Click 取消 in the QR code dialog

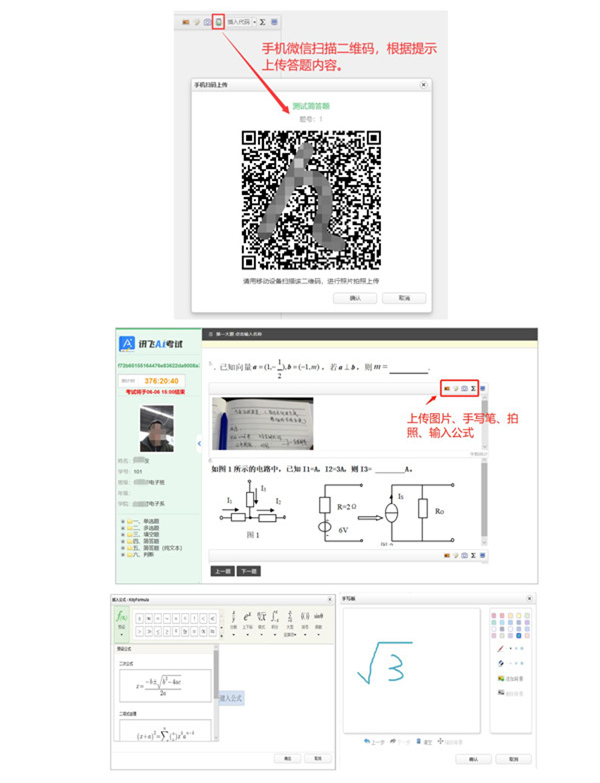point(404,298)
